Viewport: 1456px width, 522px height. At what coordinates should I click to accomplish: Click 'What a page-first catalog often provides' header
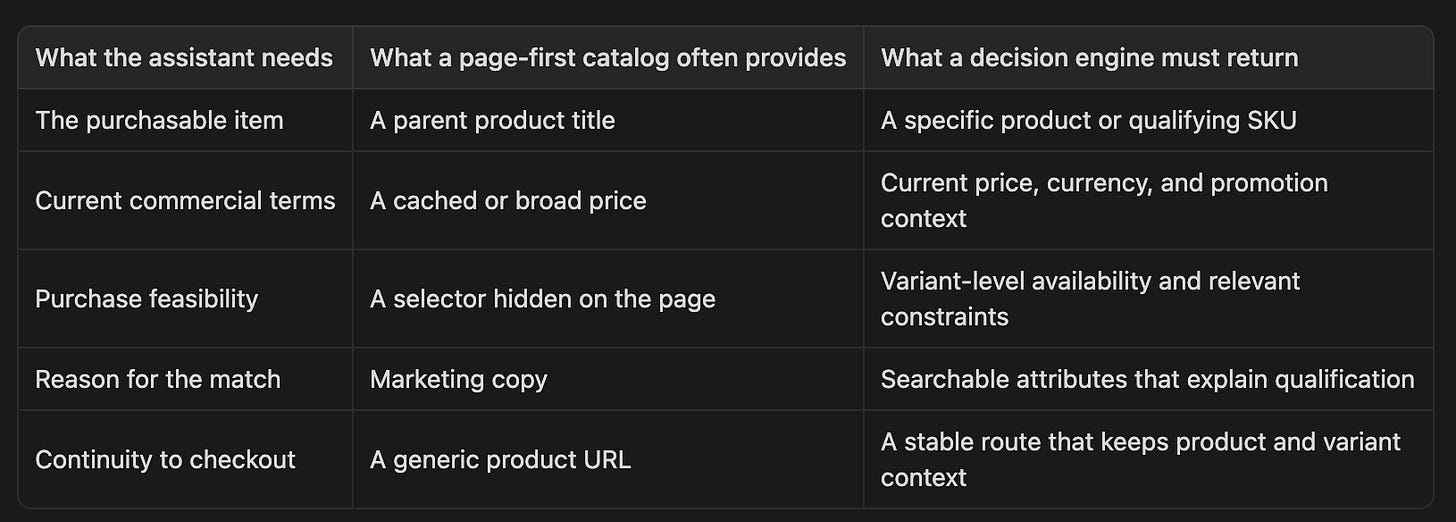pyautogui.click(x=608, y=58)
